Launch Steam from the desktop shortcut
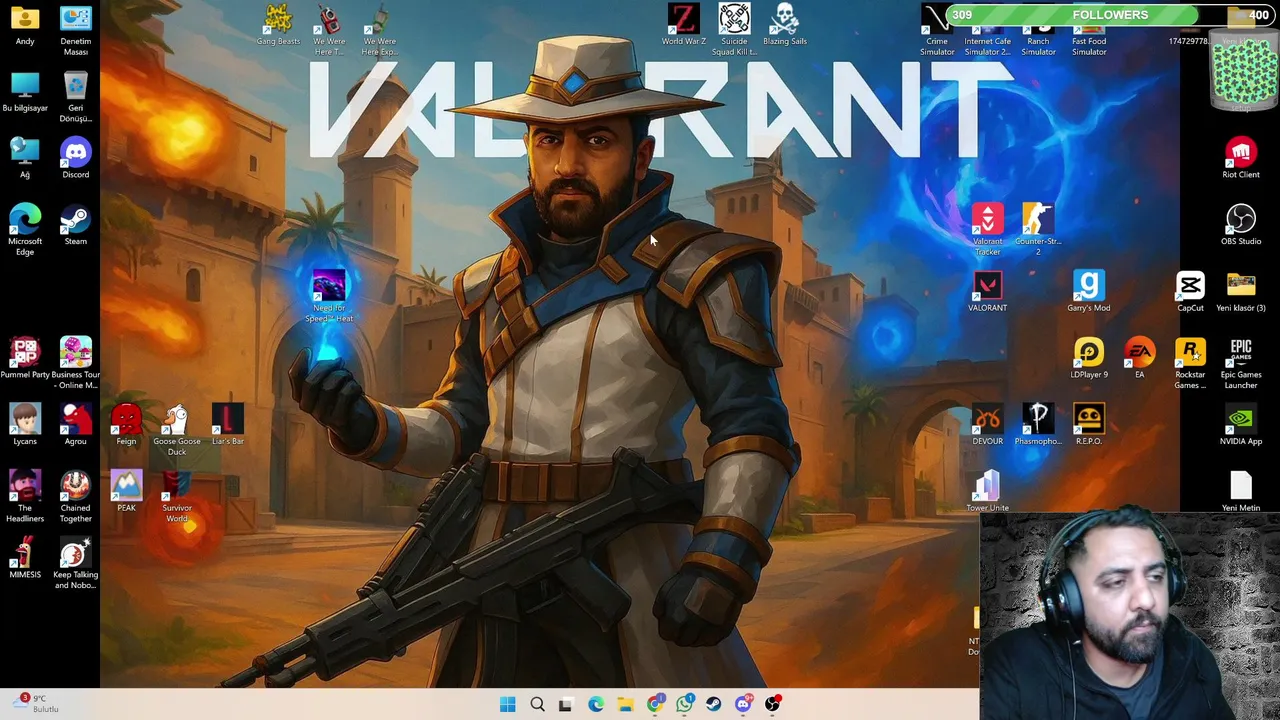The width and height of the screenshot is (1280, 720). click(75, 225)
